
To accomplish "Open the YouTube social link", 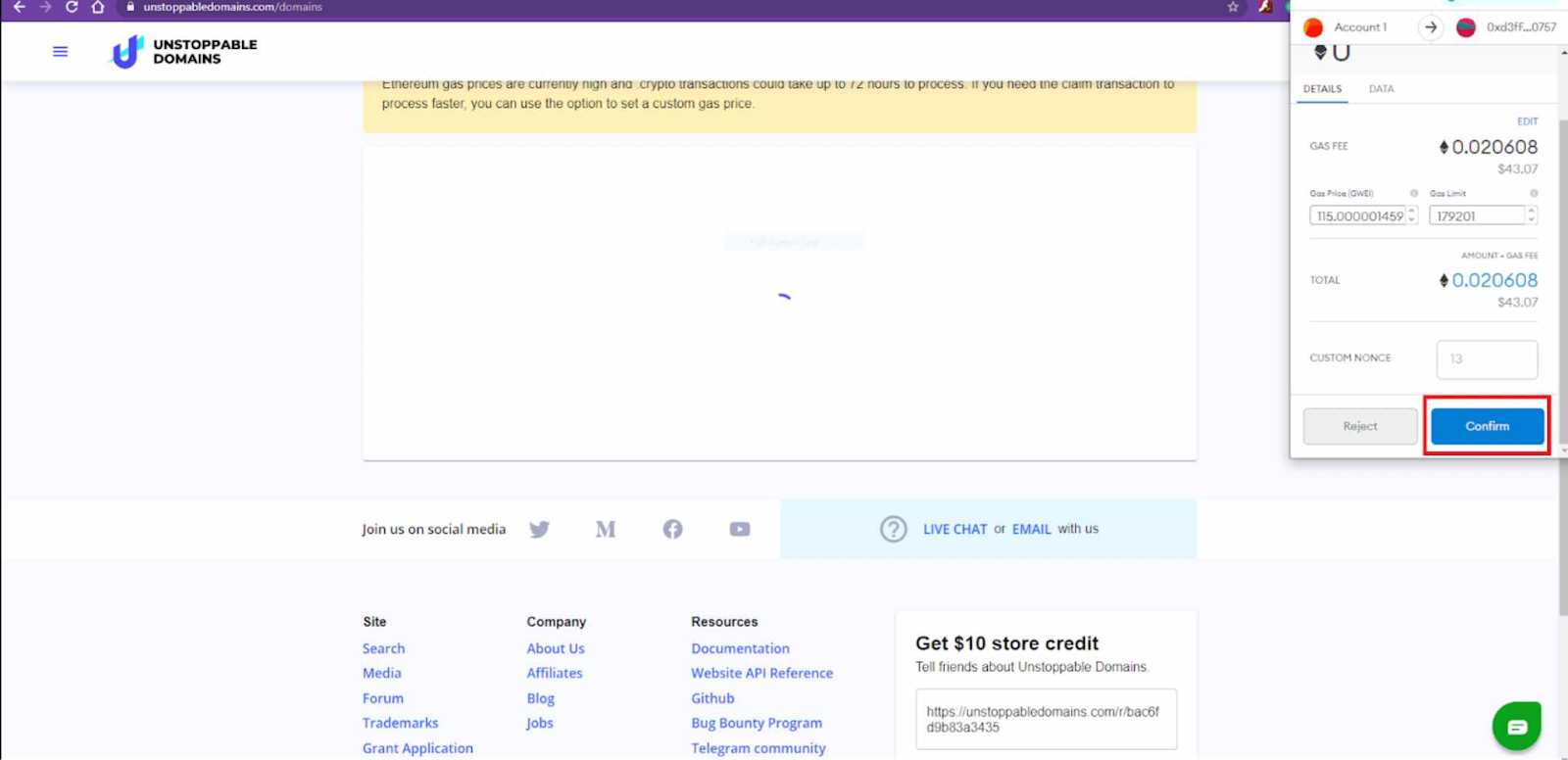I will tap(740, 529).
